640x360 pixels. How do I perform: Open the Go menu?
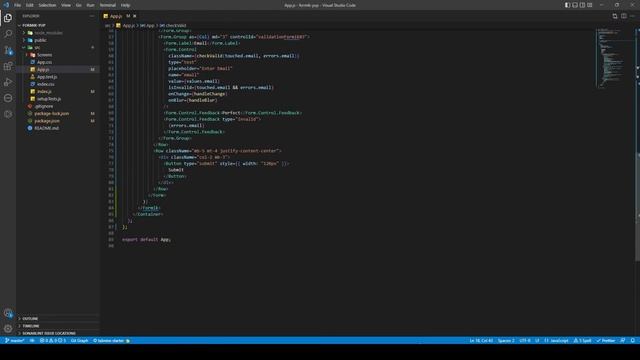click(x=78, y=5)
